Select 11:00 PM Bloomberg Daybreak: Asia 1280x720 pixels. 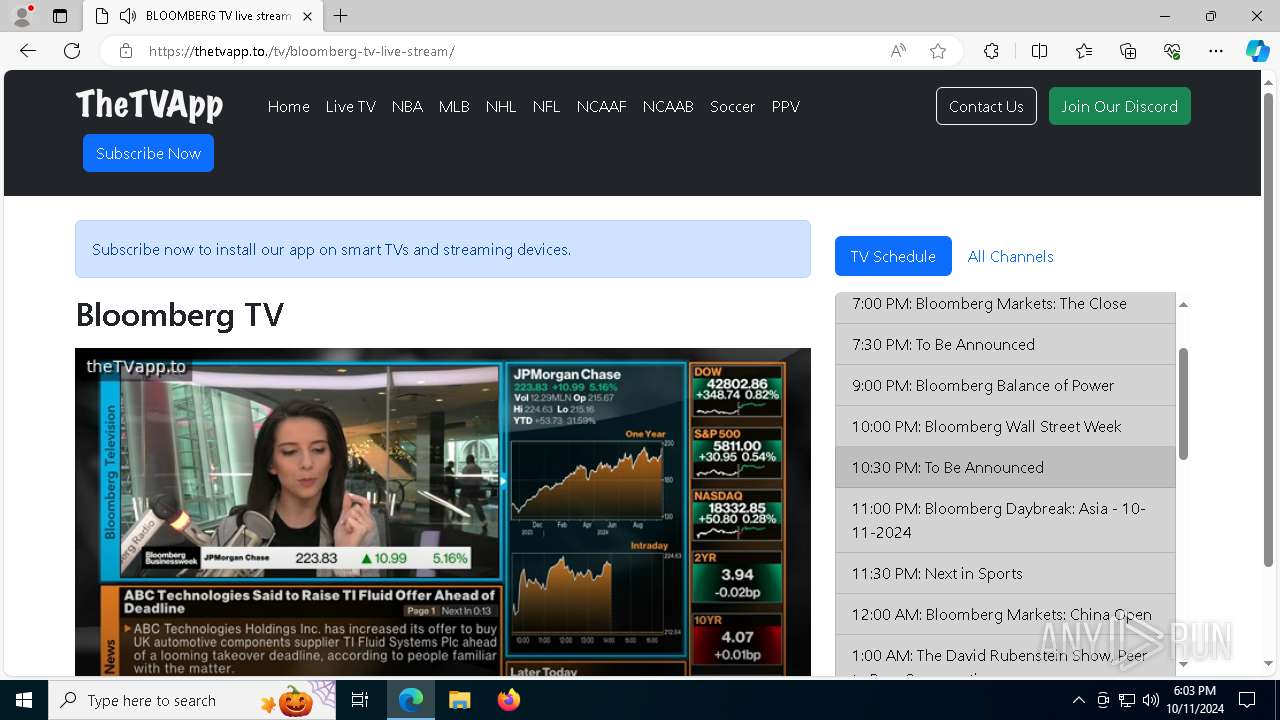pyautogui.click(x=1005, y=520)
